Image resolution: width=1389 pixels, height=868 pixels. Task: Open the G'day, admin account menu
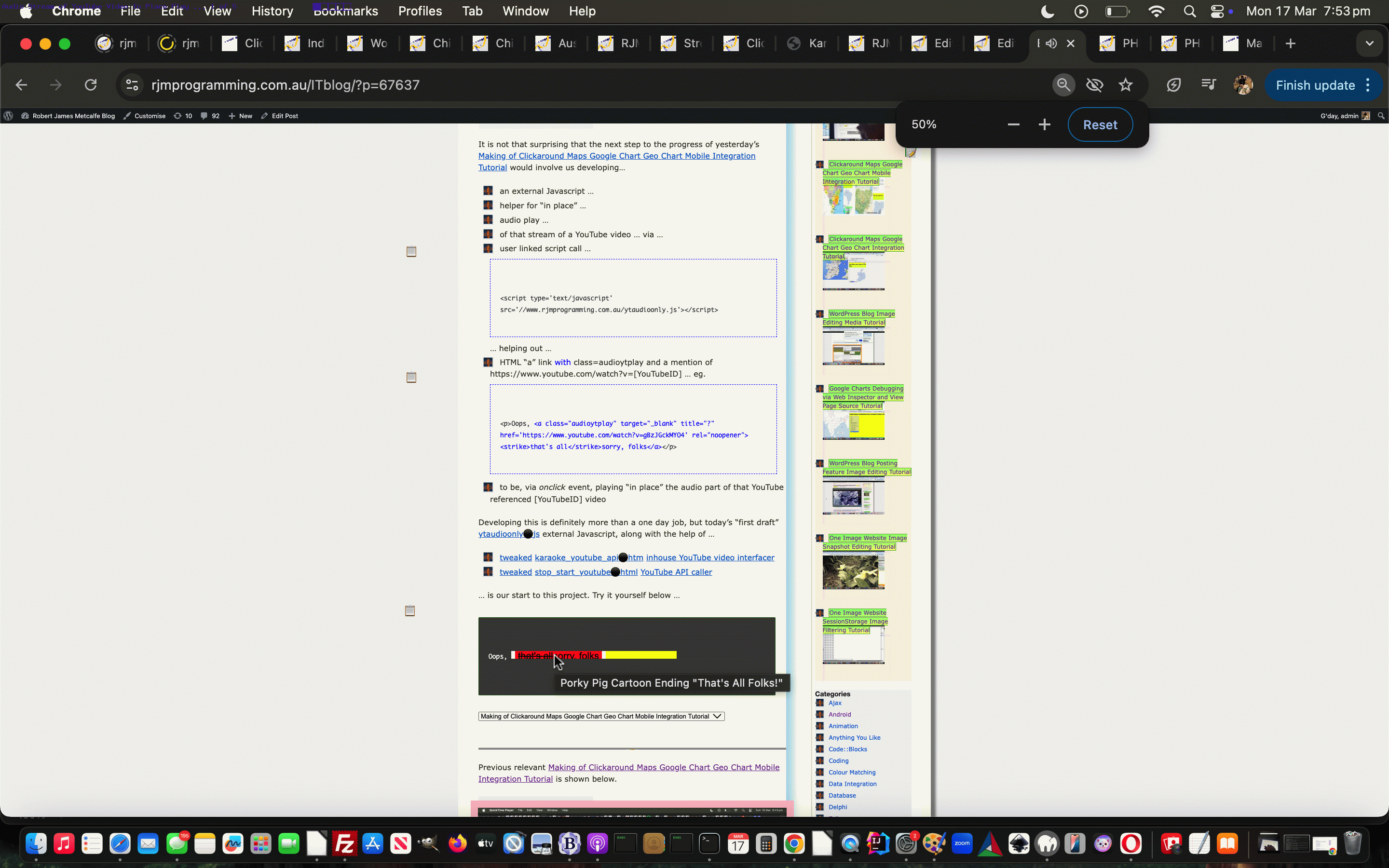[1345, 116]
